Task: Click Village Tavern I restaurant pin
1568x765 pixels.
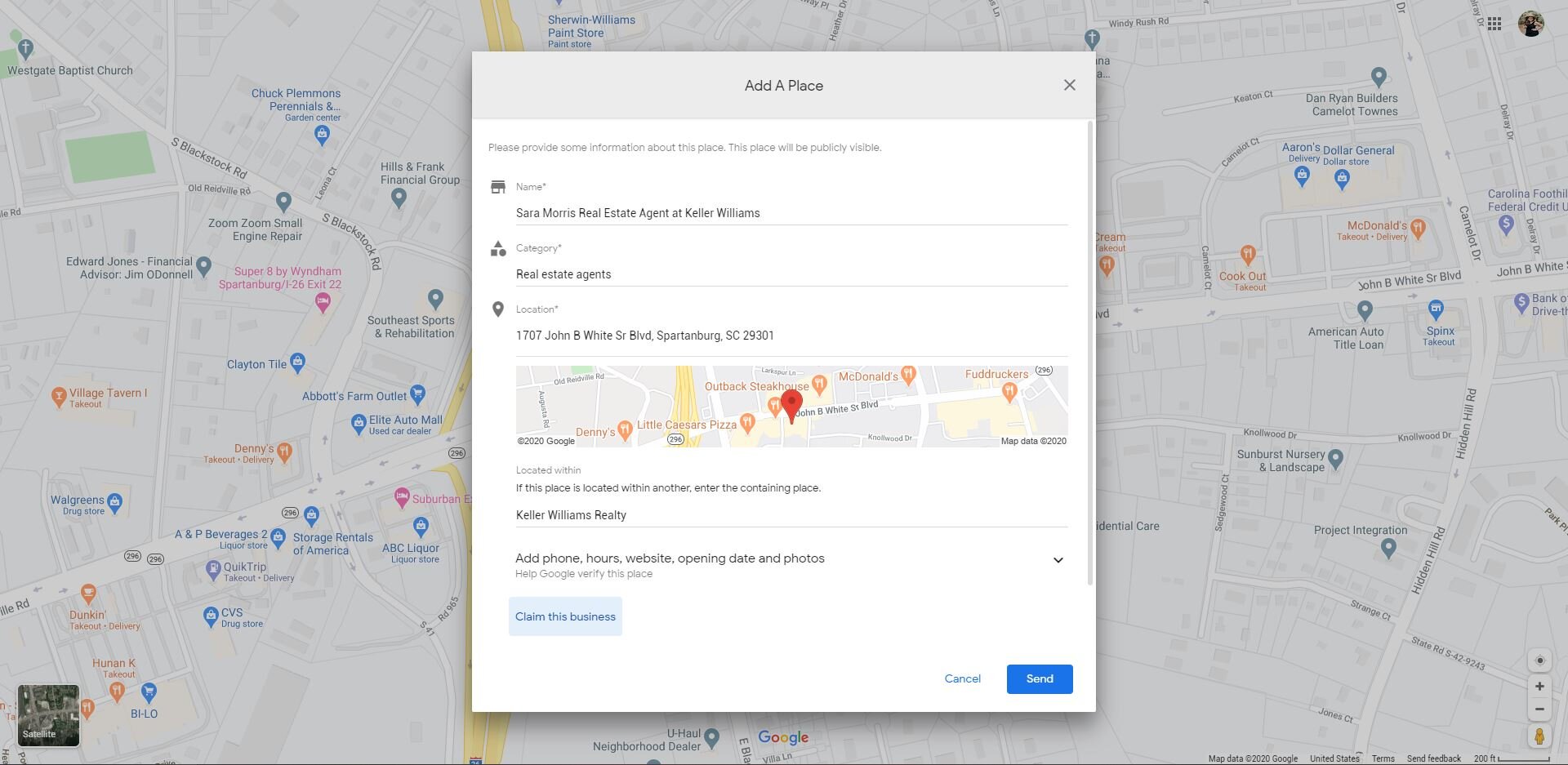Action: 58,397
